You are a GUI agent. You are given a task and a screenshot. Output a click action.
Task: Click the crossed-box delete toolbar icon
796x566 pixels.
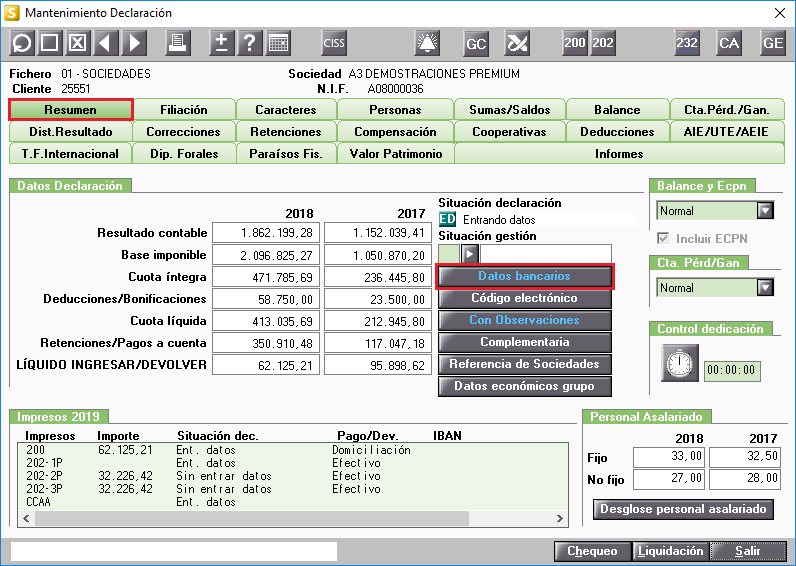78,43
